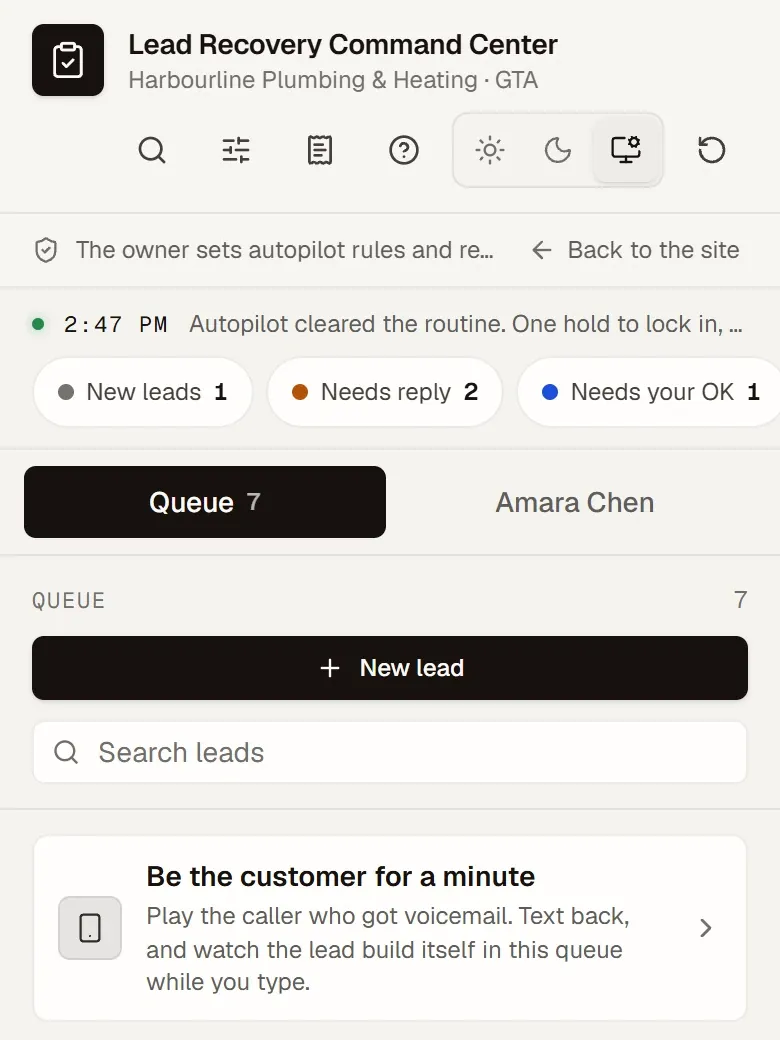The height and width of the screenshot is (1040, 780).
Task: Switch to dark theme moon option
Action: pos(557,150)
